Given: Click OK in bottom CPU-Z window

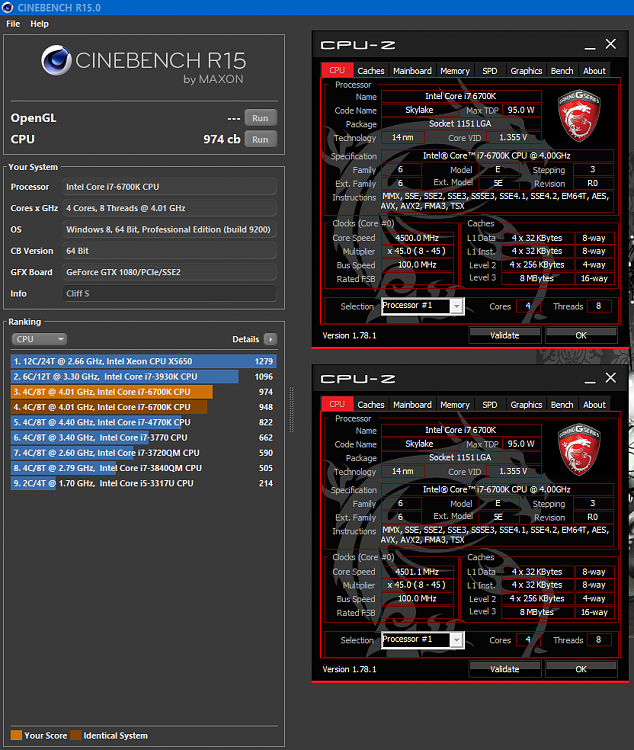Looking at the screenshot, I should point(581,669).
